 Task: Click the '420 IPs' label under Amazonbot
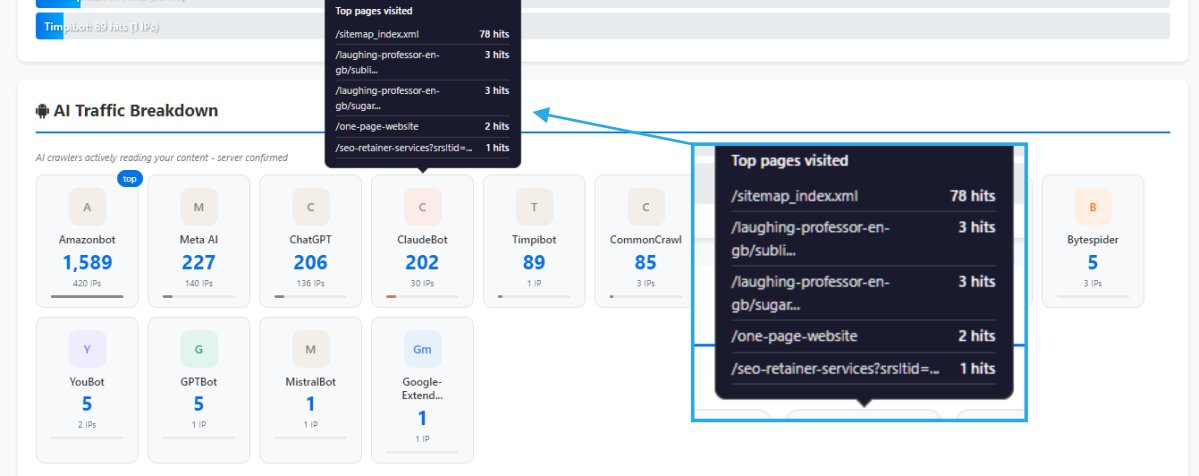point(87,283)
